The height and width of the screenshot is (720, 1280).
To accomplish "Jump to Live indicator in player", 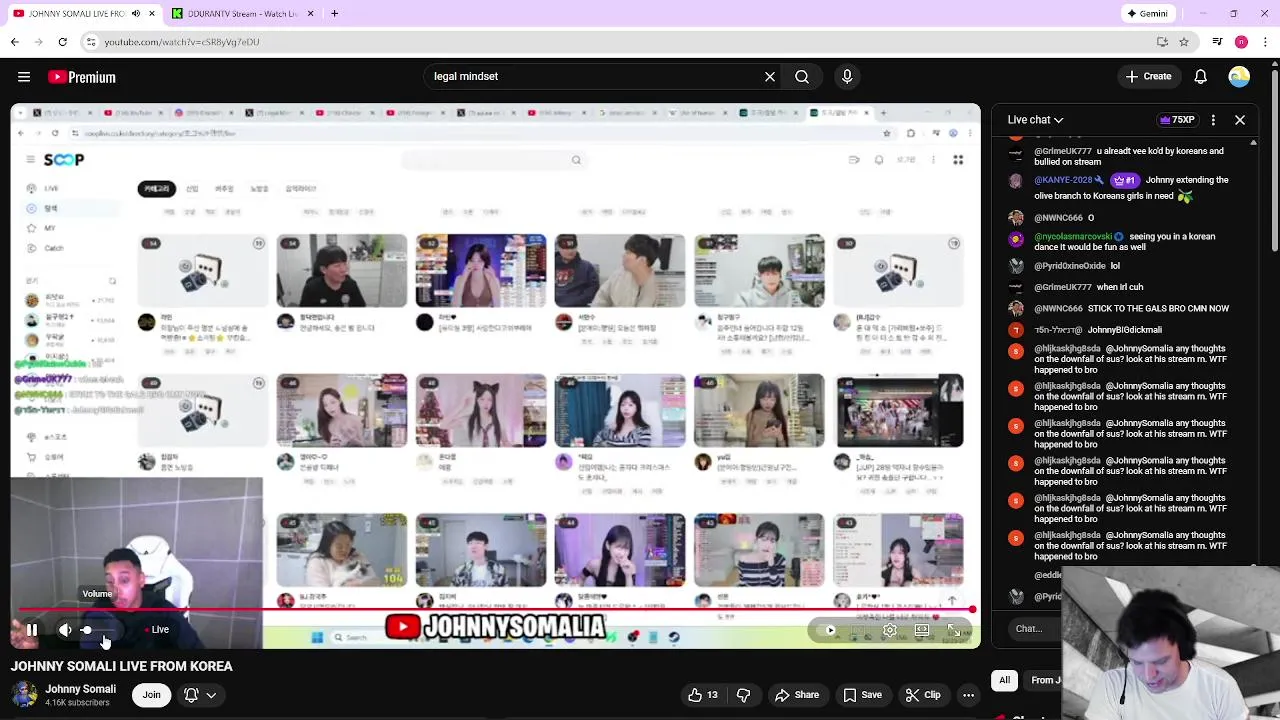I will [x=157, y=630].
